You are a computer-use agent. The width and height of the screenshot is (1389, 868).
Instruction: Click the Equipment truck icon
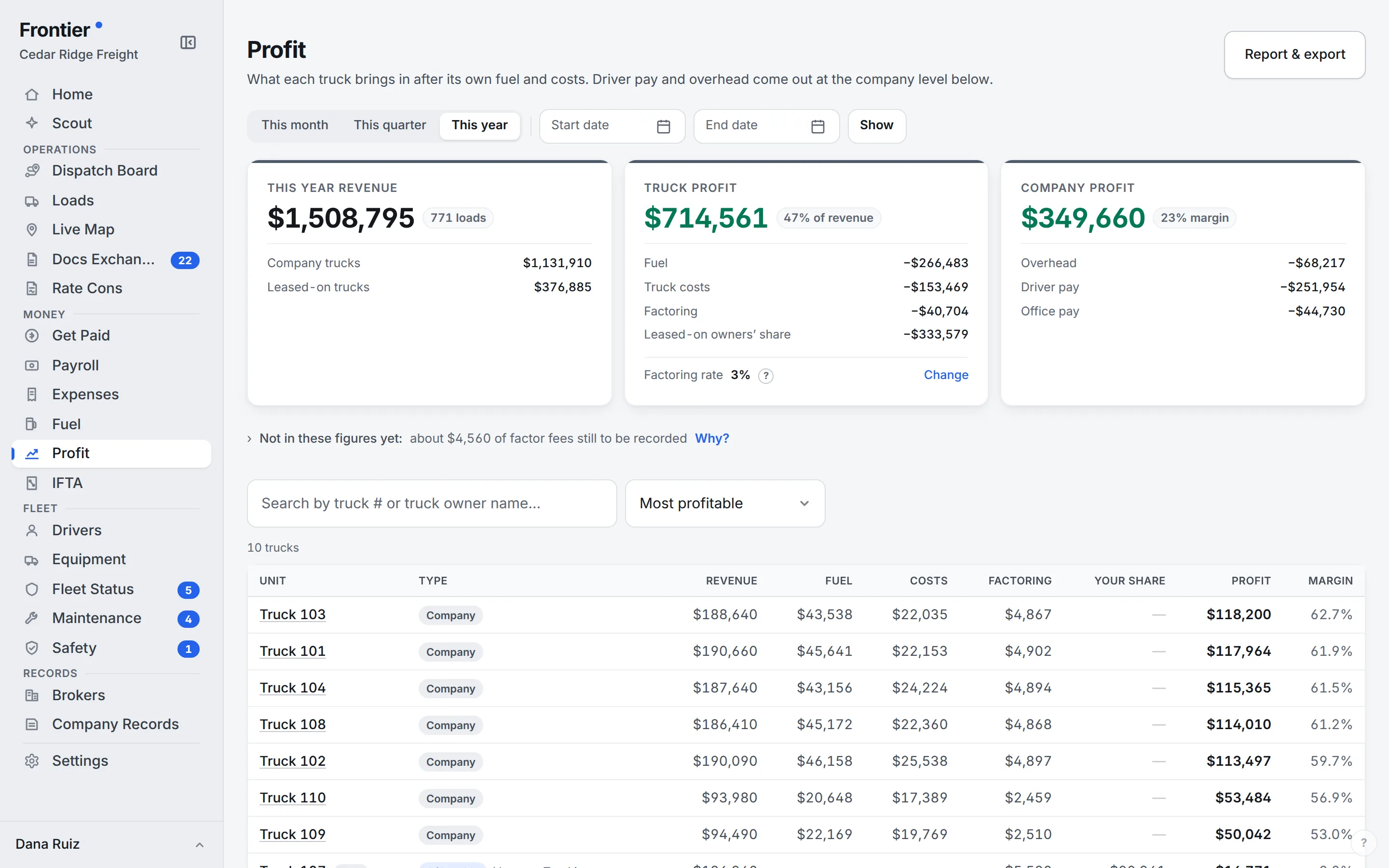point(32,560)
